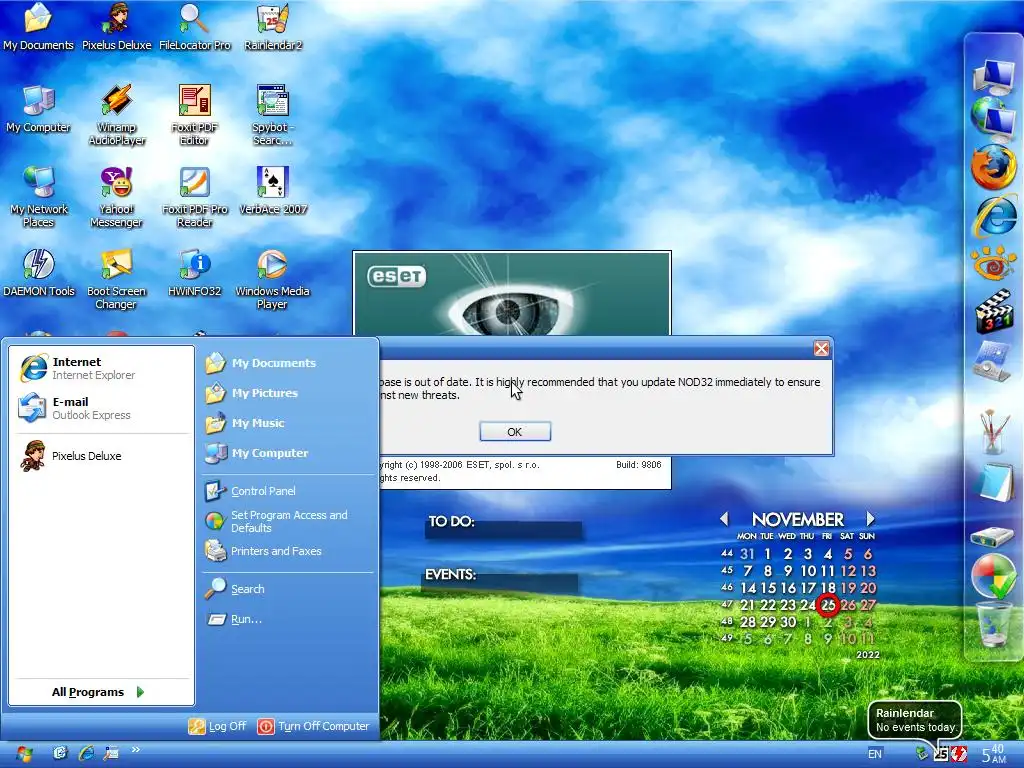
Task: Open Foxit PDF Pro Reader shortcut
Action: (195, 197)
